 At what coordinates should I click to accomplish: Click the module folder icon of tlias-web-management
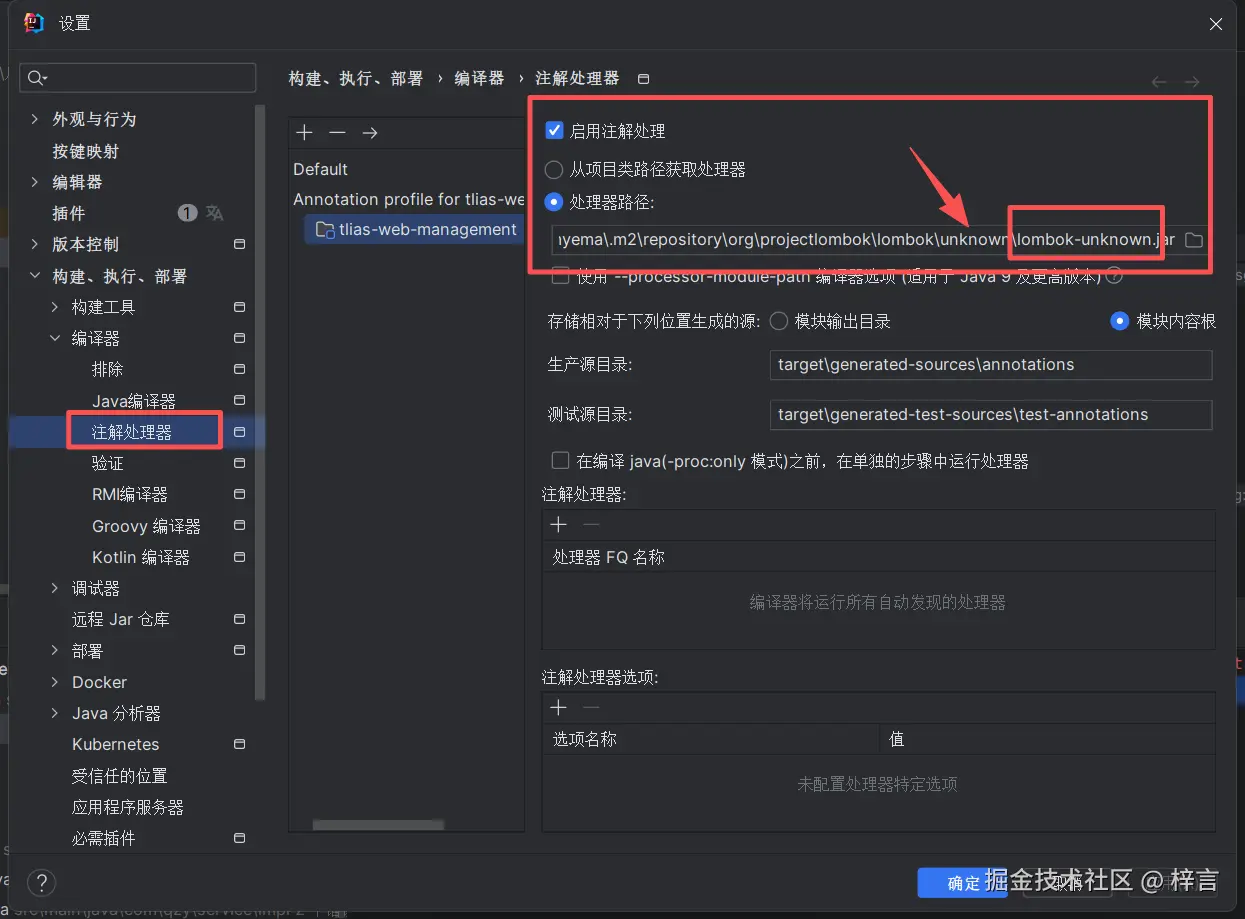pyautogui.click(x=324, y=230)
